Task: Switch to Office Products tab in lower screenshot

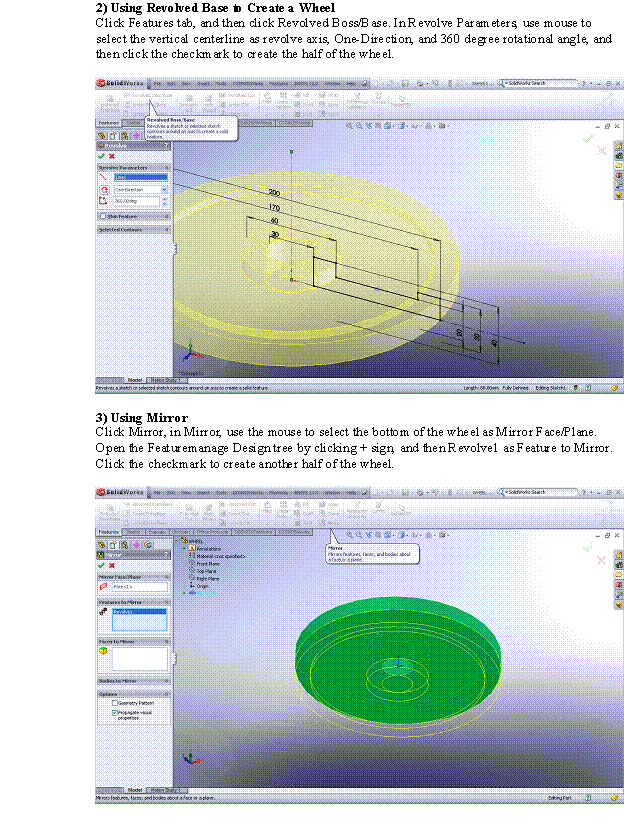Action: pos(212,532)
